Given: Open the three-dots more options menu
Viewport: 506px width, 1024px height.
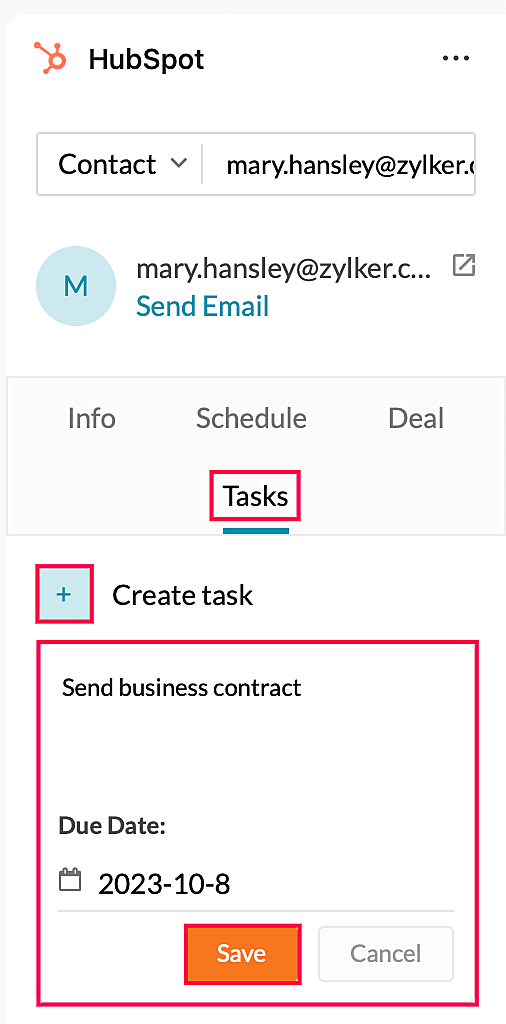Looking at the screenshot, I should (x=455, y=59).
